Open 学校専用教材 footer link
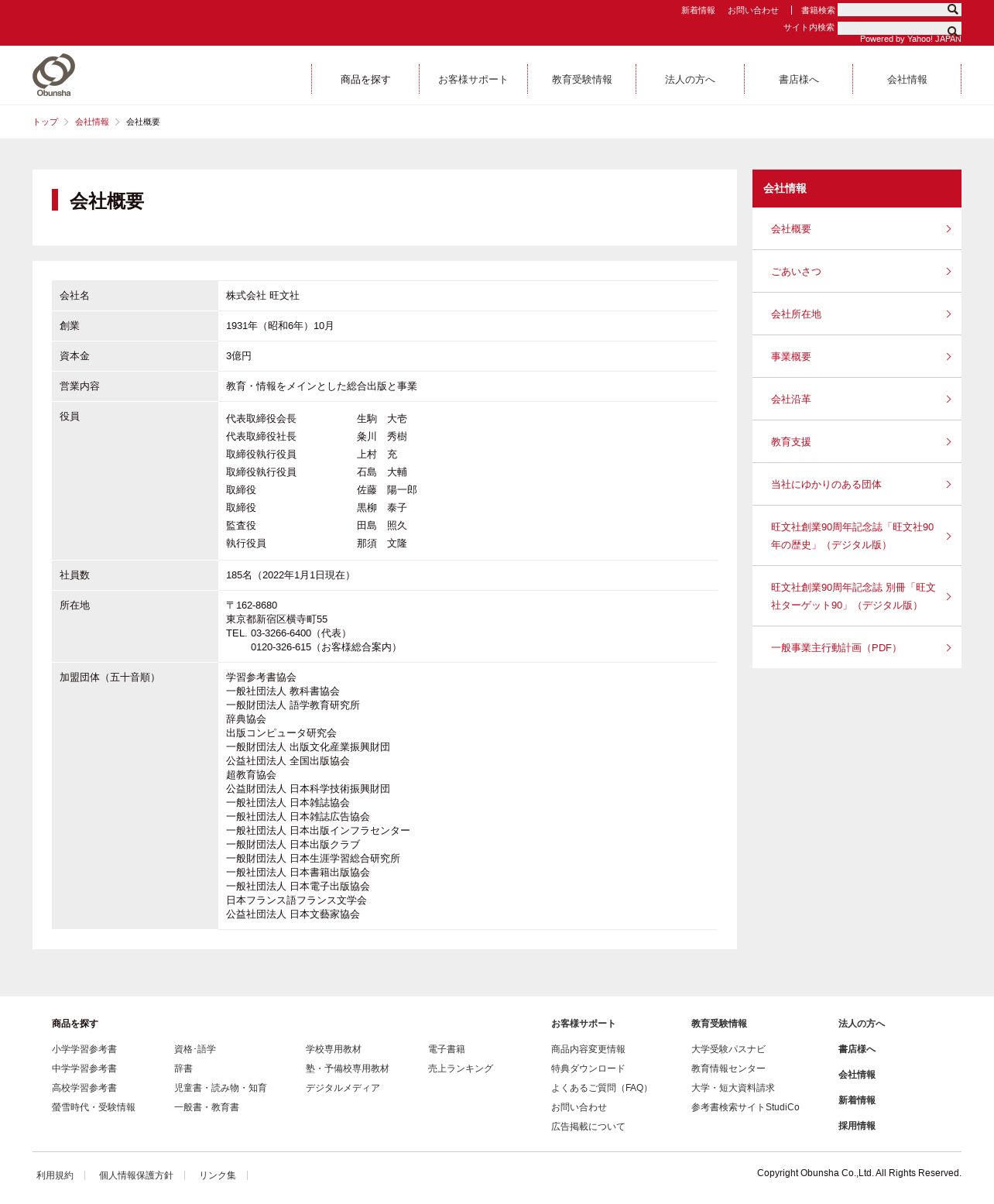This screenshot has width=994, height=1204. 334,1049
